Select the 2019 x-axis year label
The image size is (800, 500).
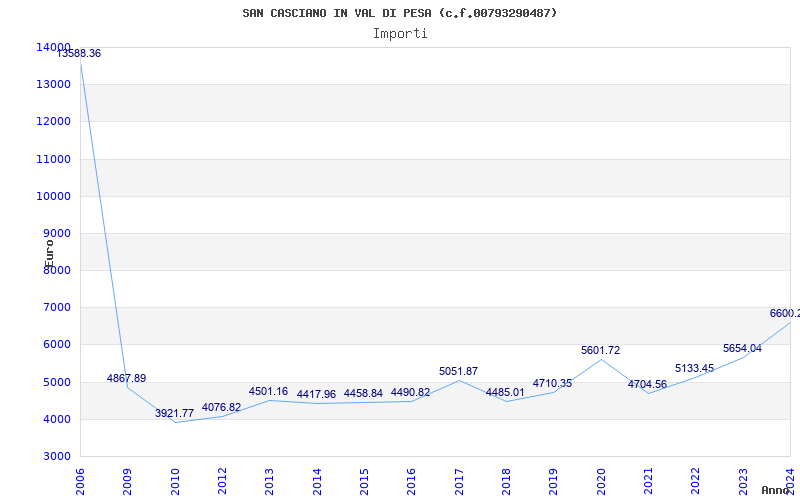554,482
